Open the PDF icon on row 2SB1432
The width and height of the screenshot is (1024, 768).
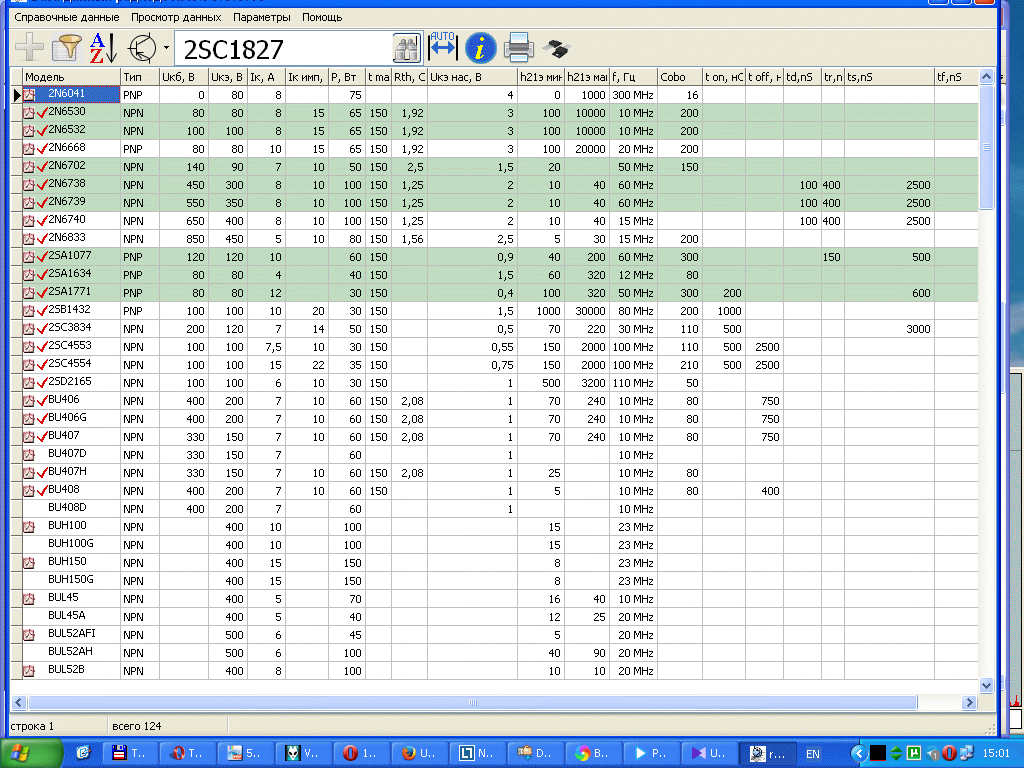click(x=29, y=312)
